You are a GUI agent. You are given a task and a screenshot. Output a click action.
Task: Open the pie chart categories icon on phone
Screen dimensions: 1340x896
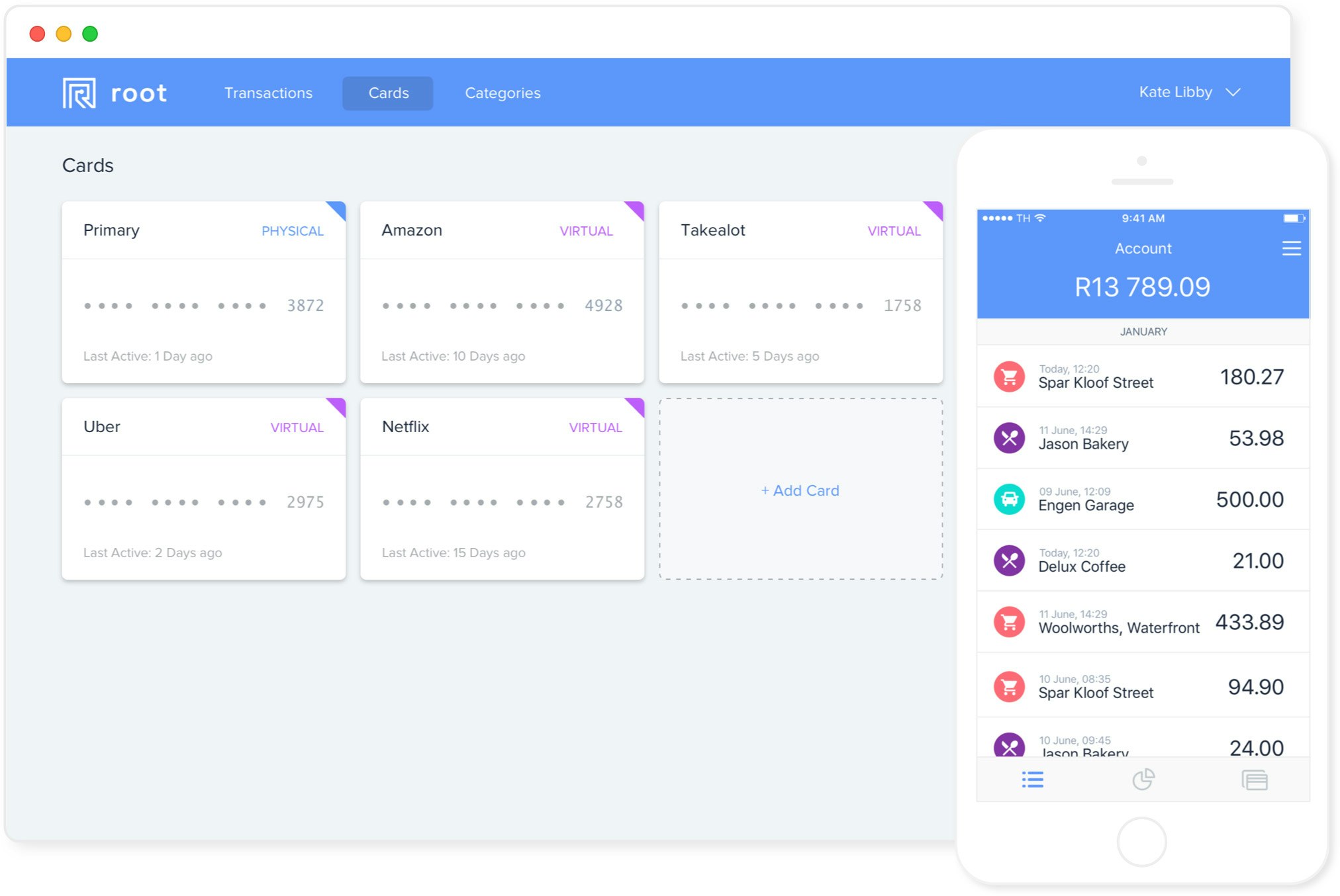point(1143,780)
